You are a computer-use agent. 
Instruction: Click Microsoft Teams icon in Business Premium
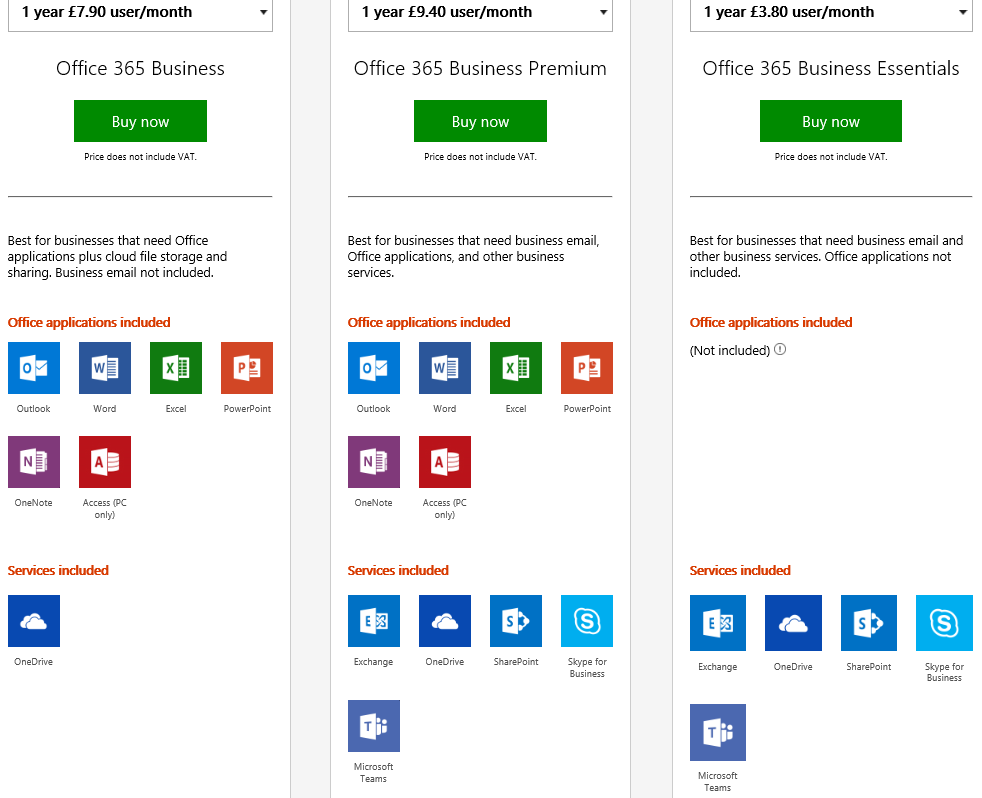(374, 726)
